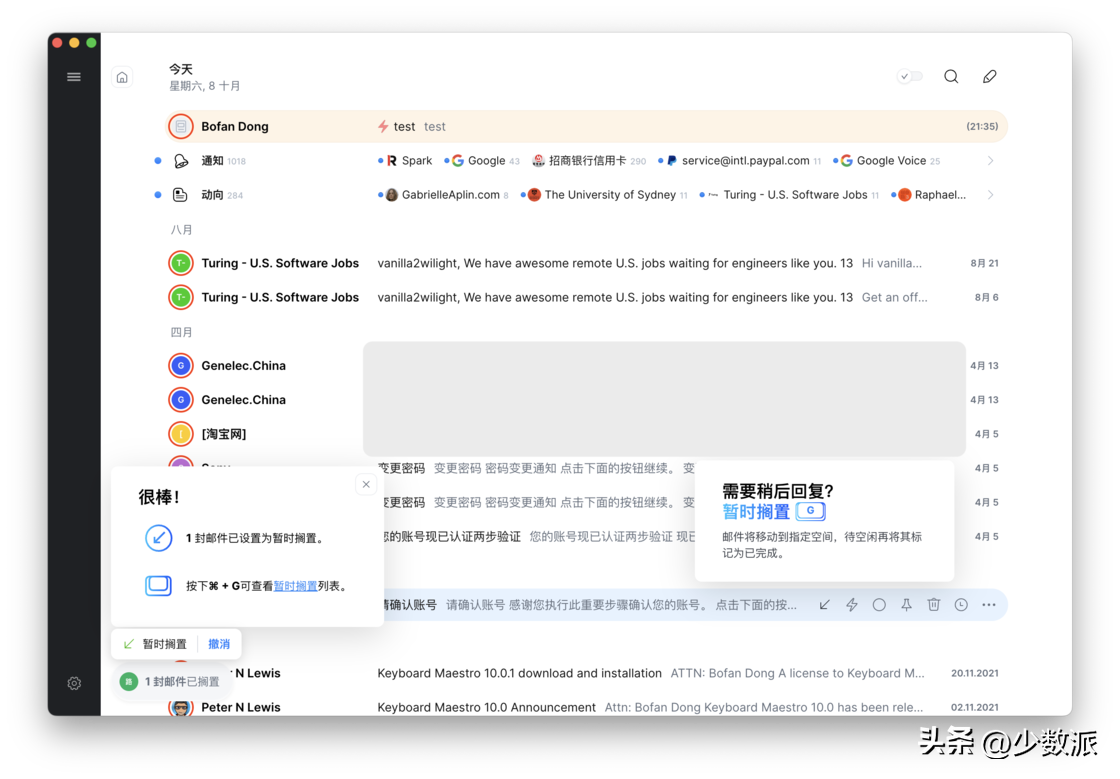Viewport: 1120px width, 779px height.
Task: Undo set aside with 撤消
Action: (219, 644)
